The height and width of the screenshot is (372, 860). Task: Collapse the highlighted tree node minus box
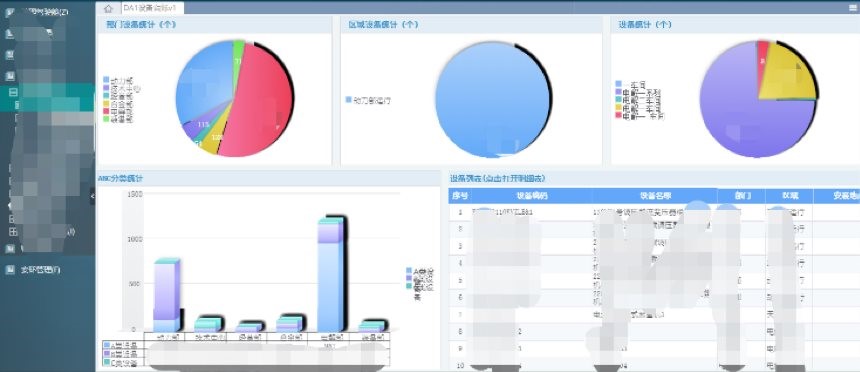pyautogui.click(x=12, y=93)
